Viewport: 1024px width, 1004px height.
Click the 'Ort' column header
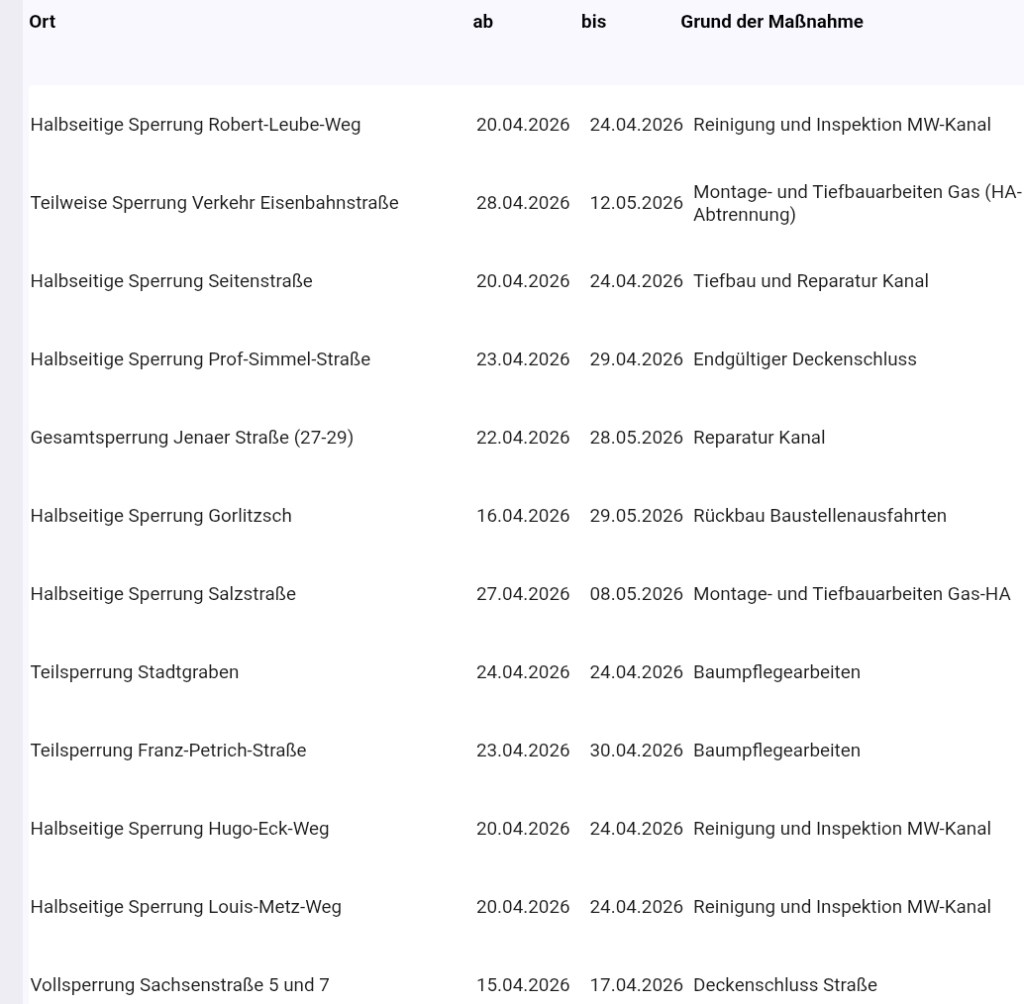pyautogui.click(x=42, y=21)
